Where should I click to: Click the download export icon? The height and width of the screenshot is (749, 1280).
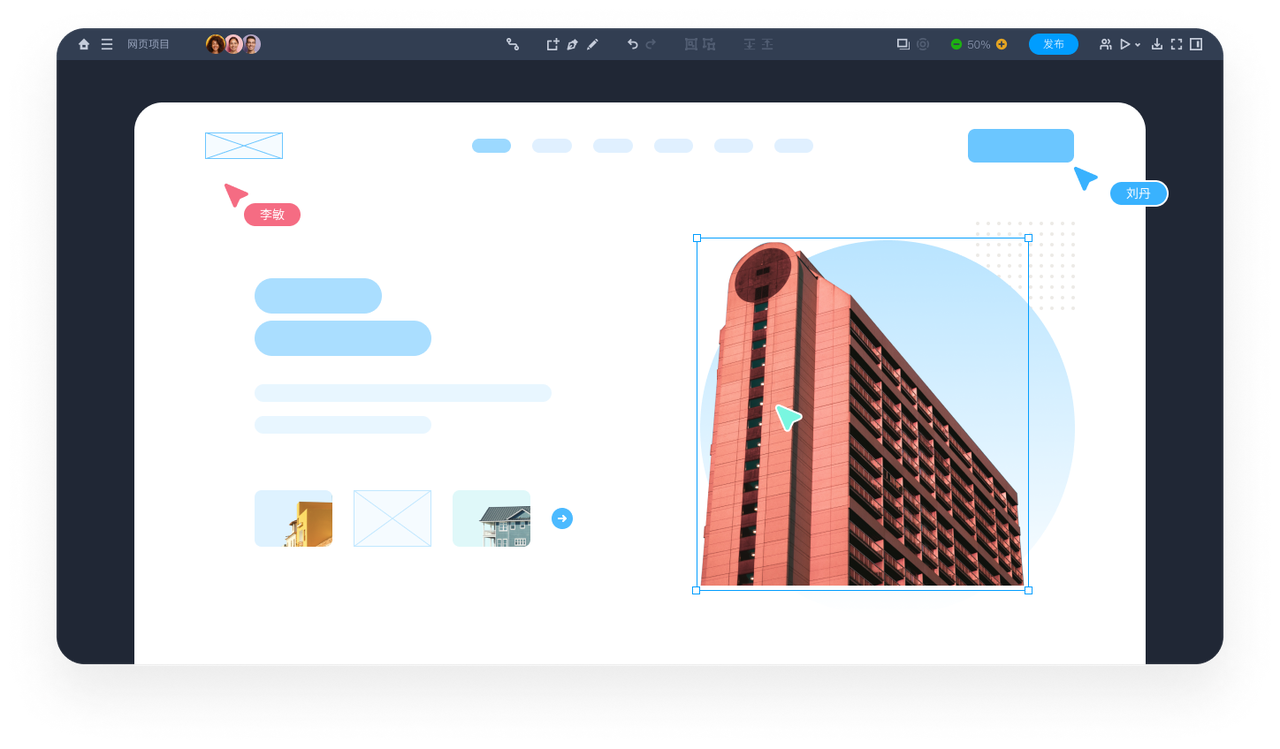pos(1157,45)
